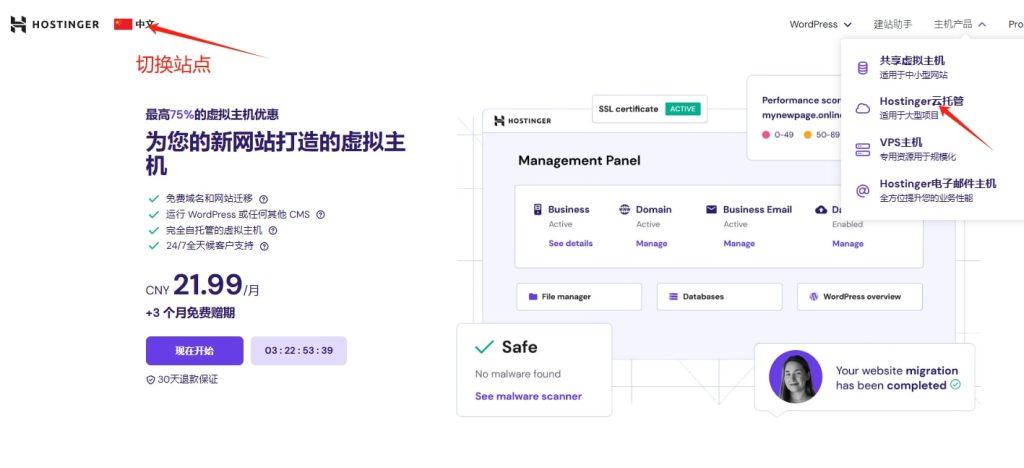Click Manage under Business Email
The image size is (1024, 468).
coord(739,243)
